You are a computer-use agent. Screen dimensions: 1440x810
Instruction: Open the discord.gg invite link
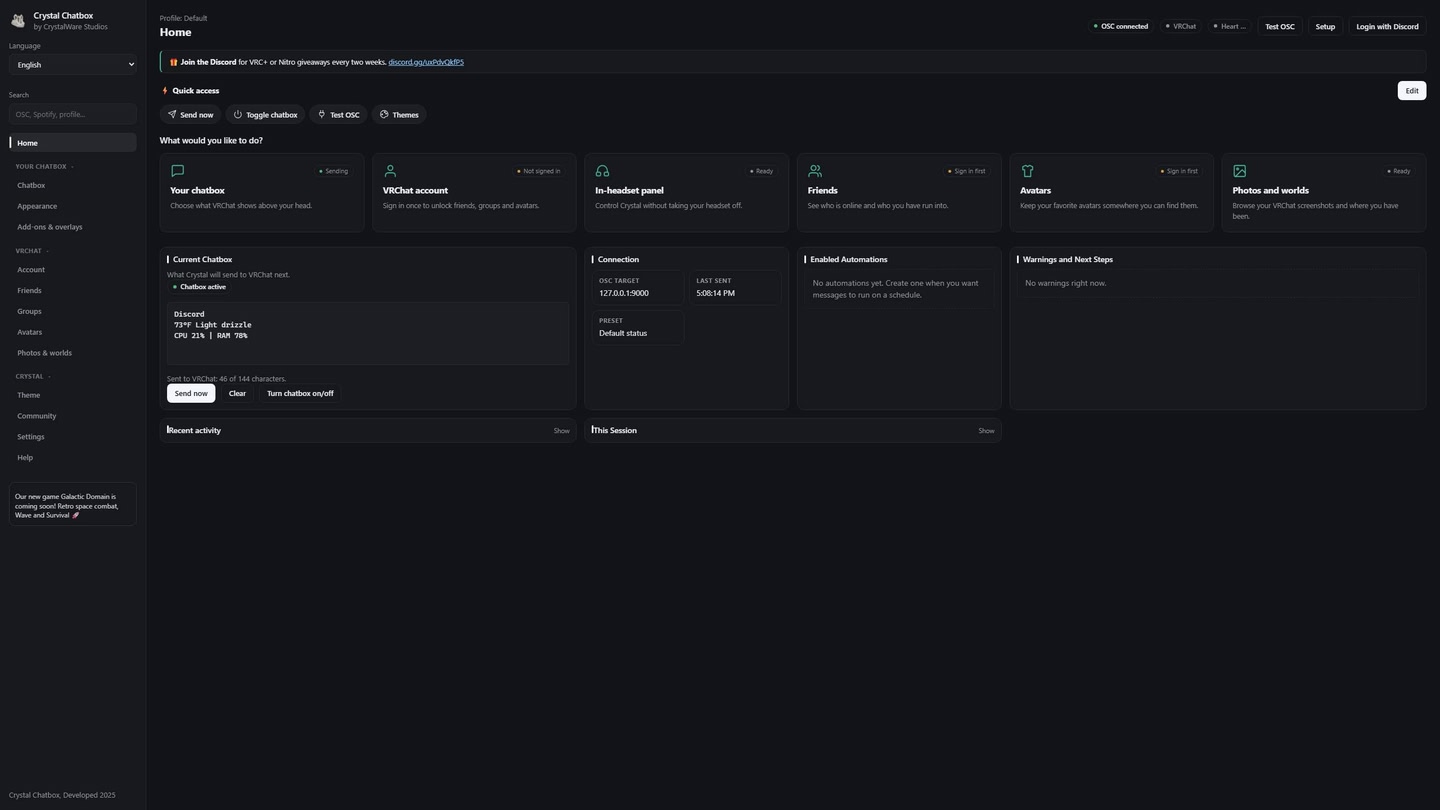(x=426, y=62)
